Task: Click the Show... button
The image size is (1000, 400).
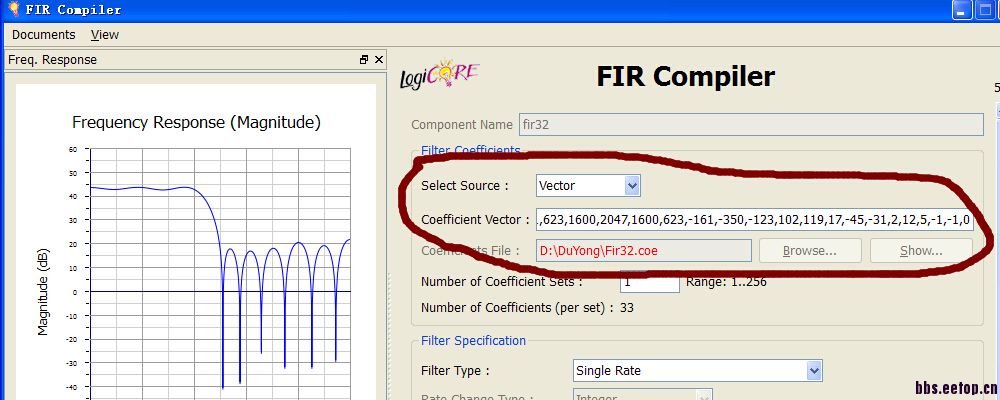Action: click(921, 251)
